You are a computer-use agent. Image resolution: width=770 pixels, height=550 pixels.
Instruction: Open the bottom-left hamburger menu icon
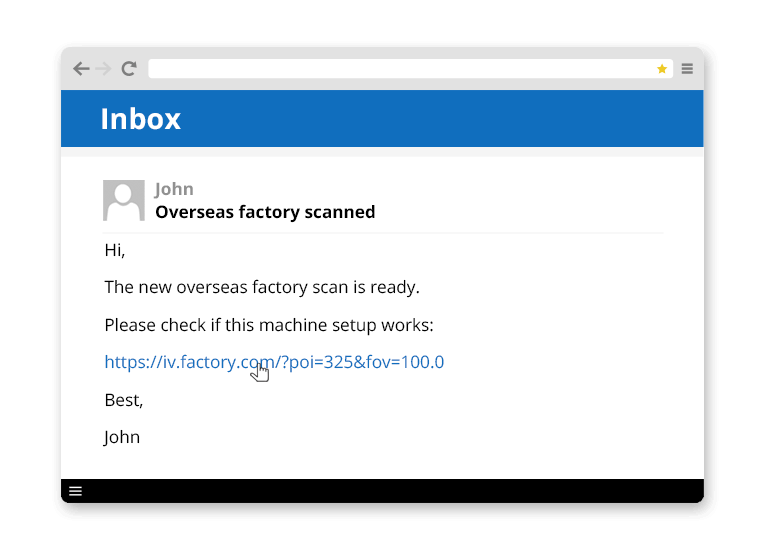click(75, 491)
